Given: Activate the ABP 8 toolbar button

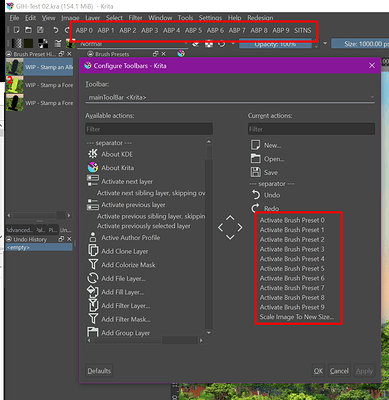Looking at the screenshot, I should tap(259, 30).
